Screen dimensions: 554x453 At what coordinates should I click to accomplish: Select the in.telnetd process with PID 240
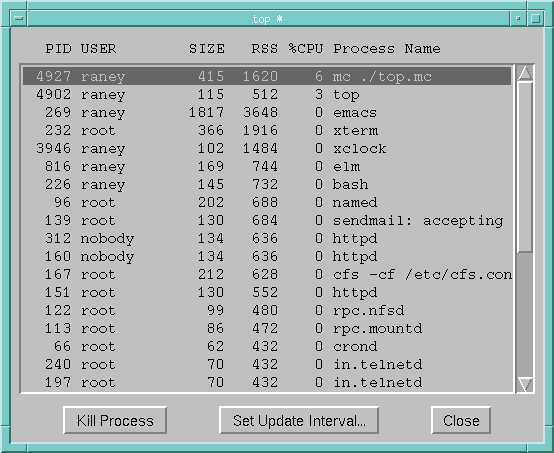(x=267, y=364)
